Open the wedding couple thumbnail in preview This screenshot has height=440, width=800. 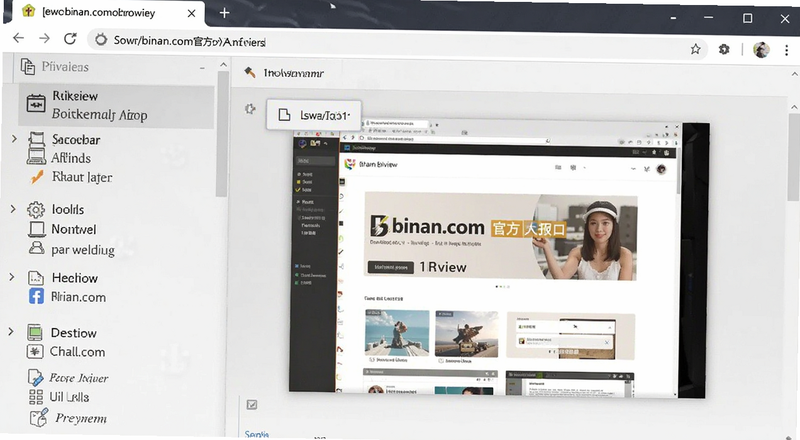(397, 333)
